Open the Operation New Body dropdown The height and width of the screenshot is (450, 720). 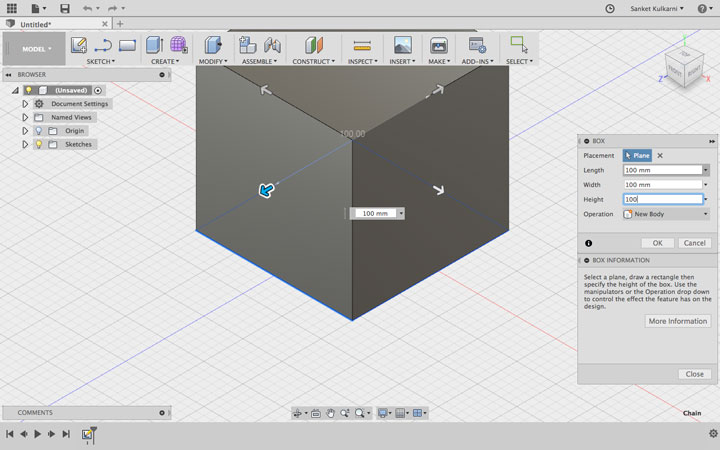[666, 214]
